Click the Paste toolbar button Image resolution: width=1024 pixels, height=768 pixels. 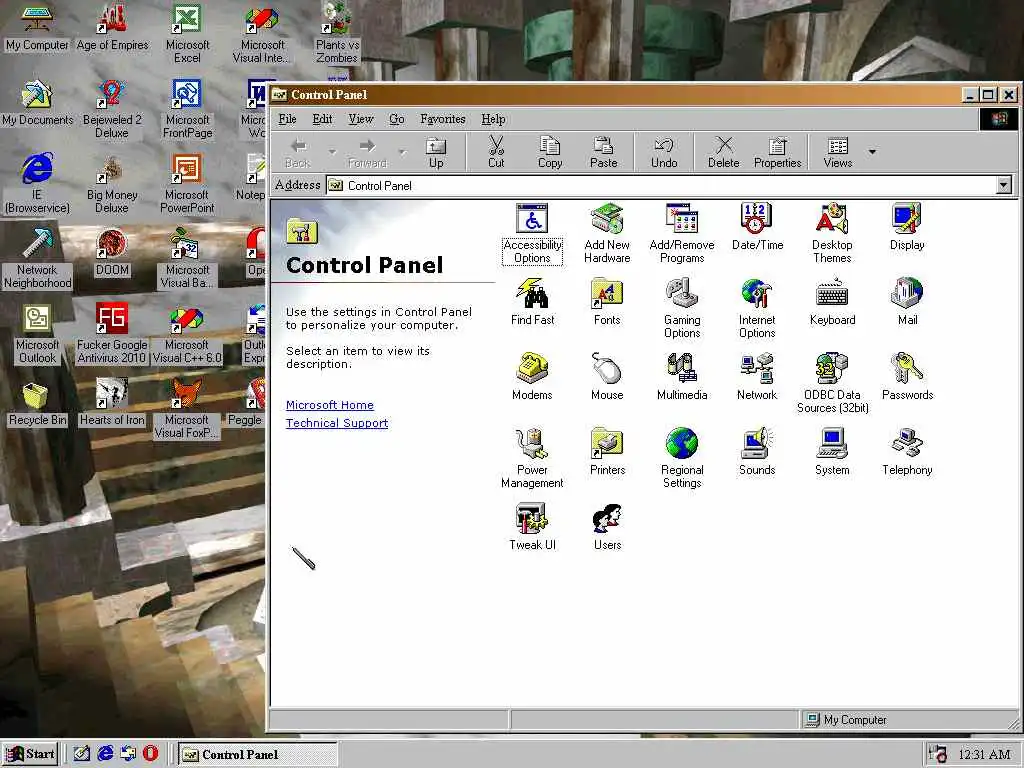click(x=603, y=152)
